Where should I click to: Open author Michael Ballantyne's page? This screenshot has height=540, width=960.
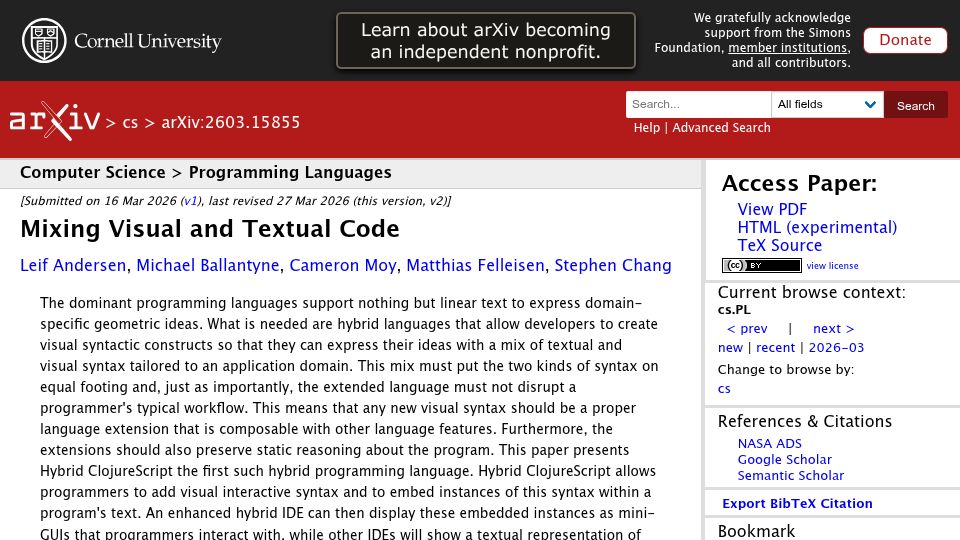click(x=208, y=265)
